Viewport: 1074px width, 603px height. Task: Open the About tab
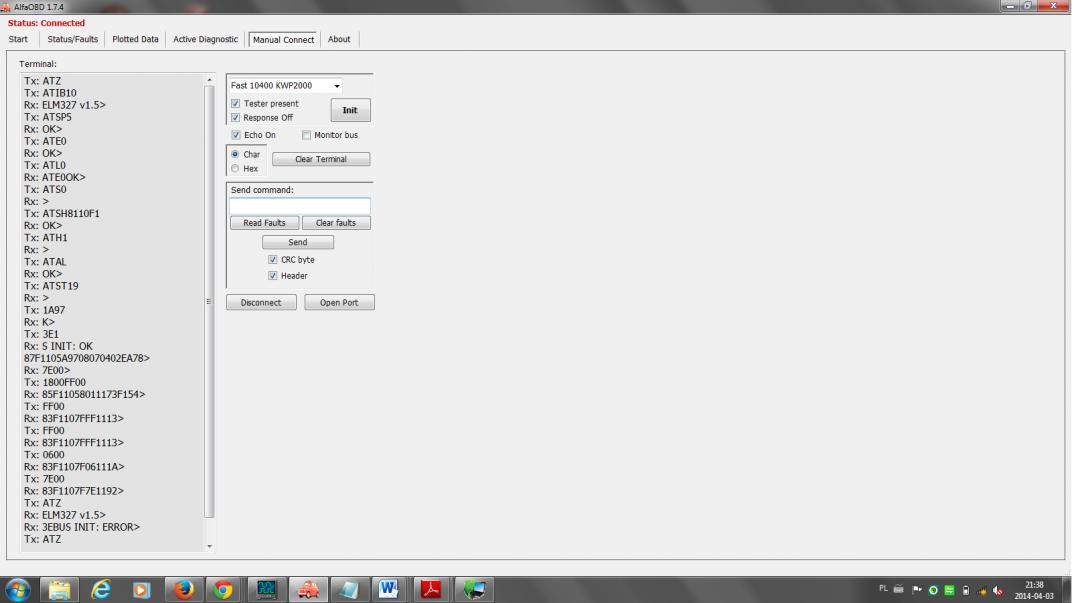point(338,39)
